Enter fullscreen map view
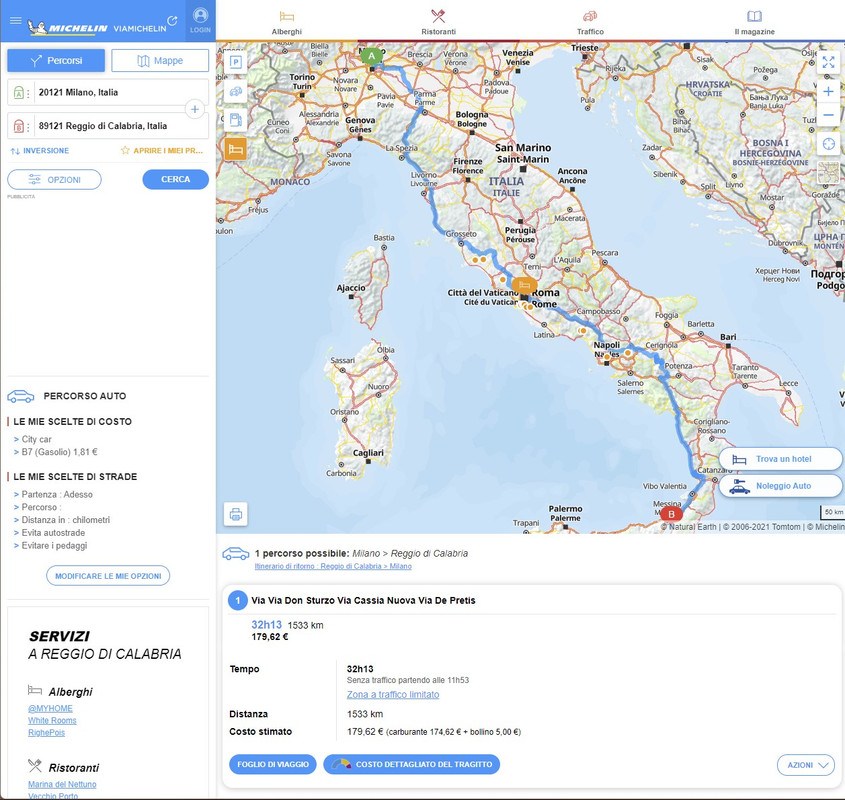 [828, 62]
